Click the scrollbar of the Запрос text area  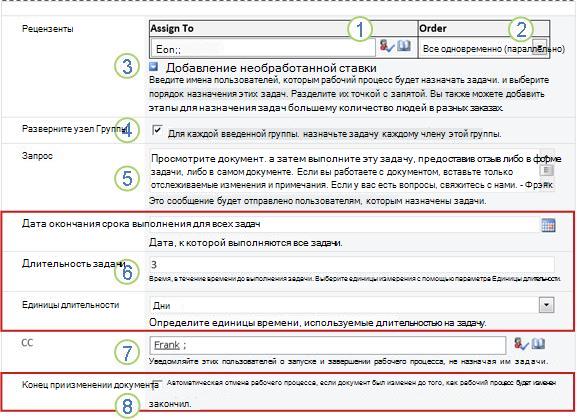[x=547, y=170]
